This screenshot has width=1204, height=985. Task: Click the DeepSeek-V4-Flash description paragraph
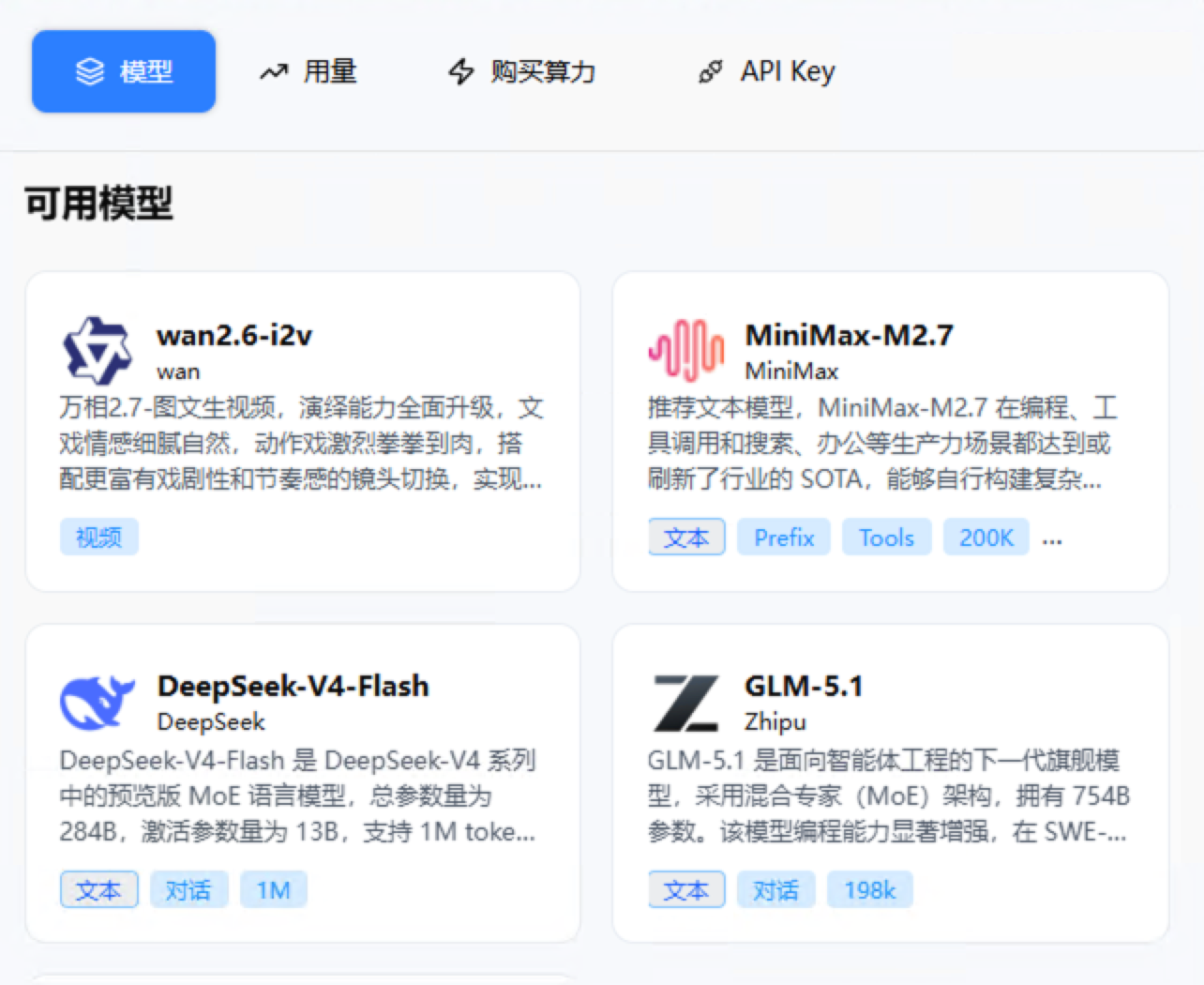[x=298, y=796]
